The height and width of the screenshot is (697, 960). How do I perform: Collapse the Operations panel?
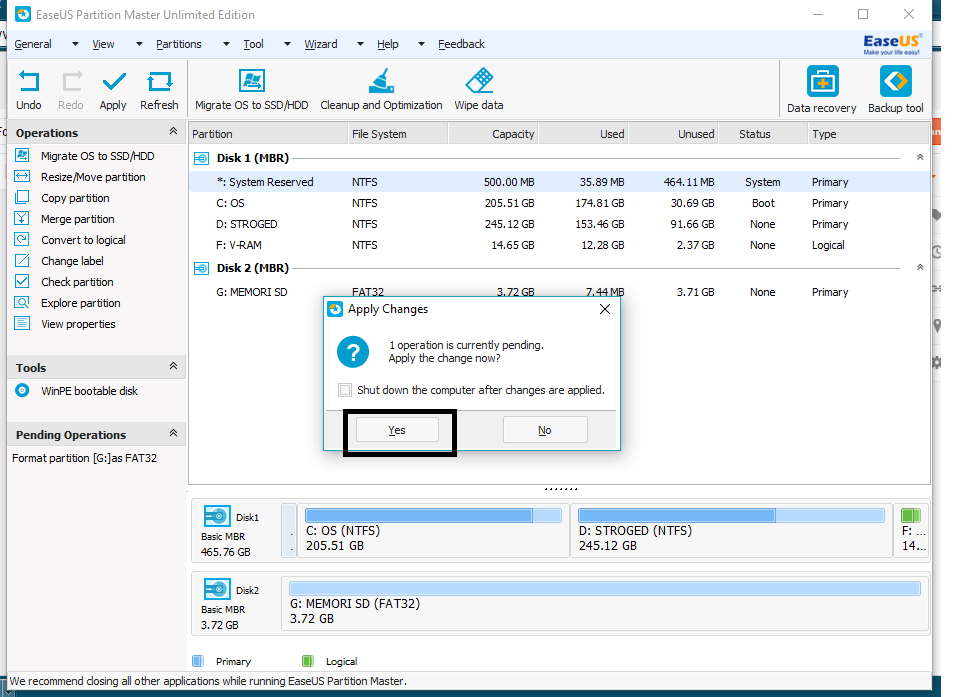[x=173, y=131]
